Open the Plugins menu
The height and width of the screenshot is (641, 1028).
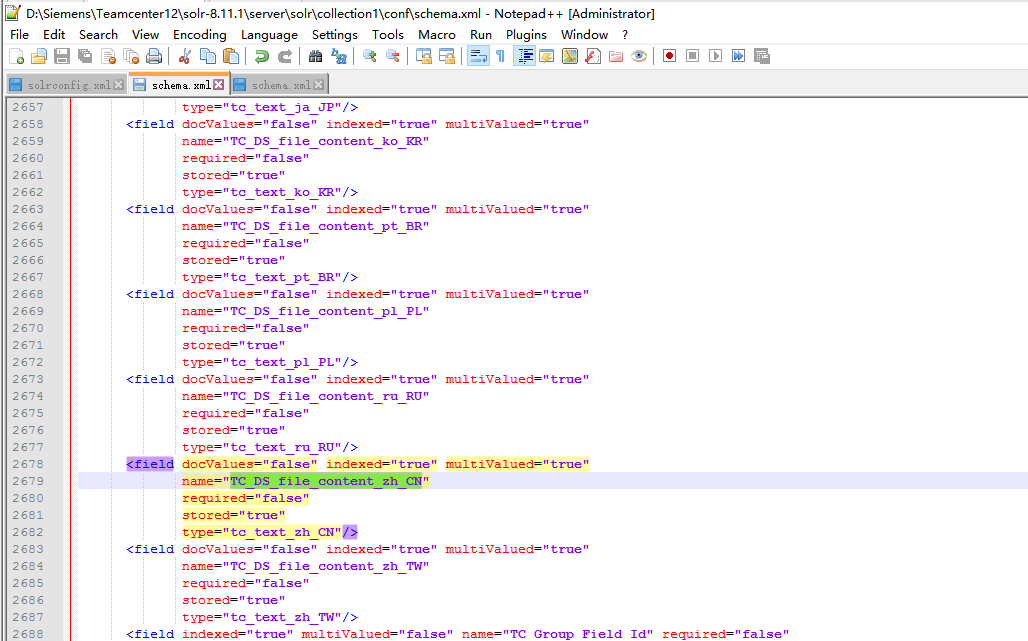point(526,35)
